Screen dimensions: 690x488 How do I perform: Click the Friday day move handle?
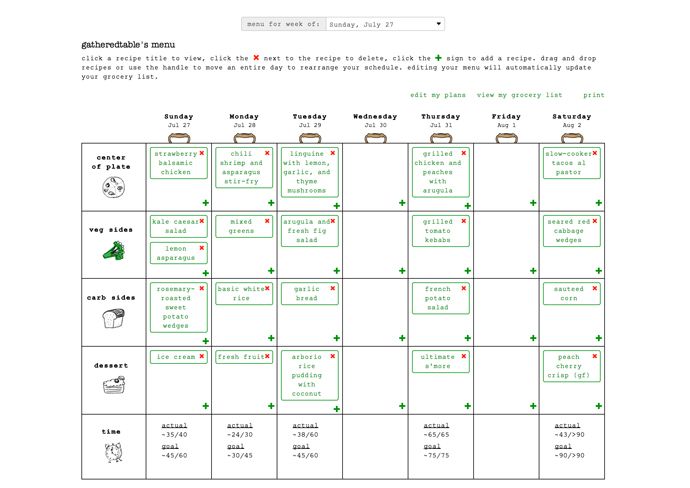506,138
